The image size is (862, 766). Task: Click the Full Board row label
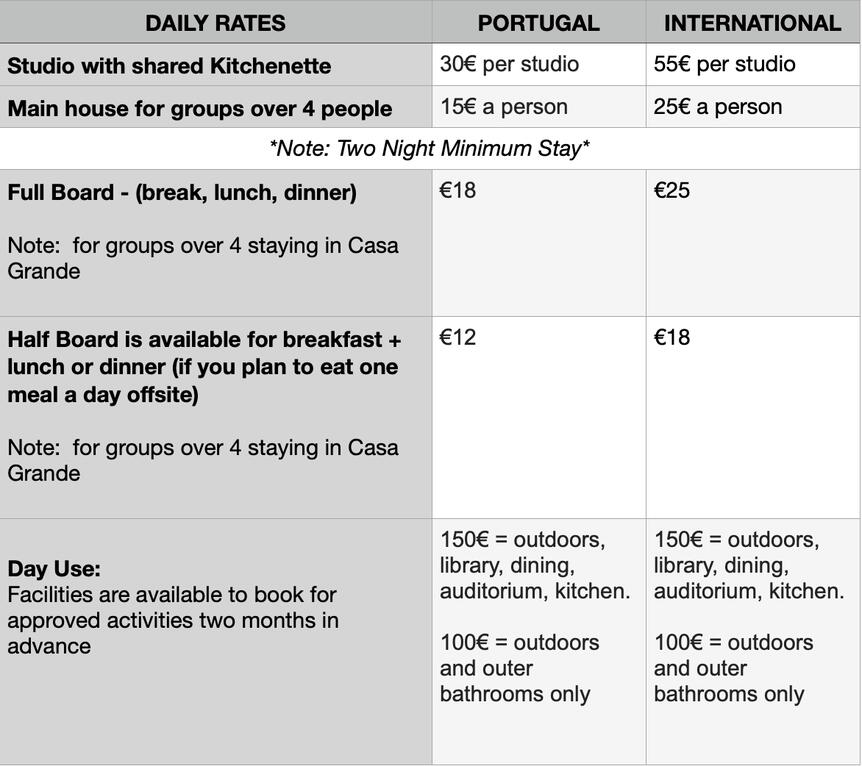pos(182,193)
